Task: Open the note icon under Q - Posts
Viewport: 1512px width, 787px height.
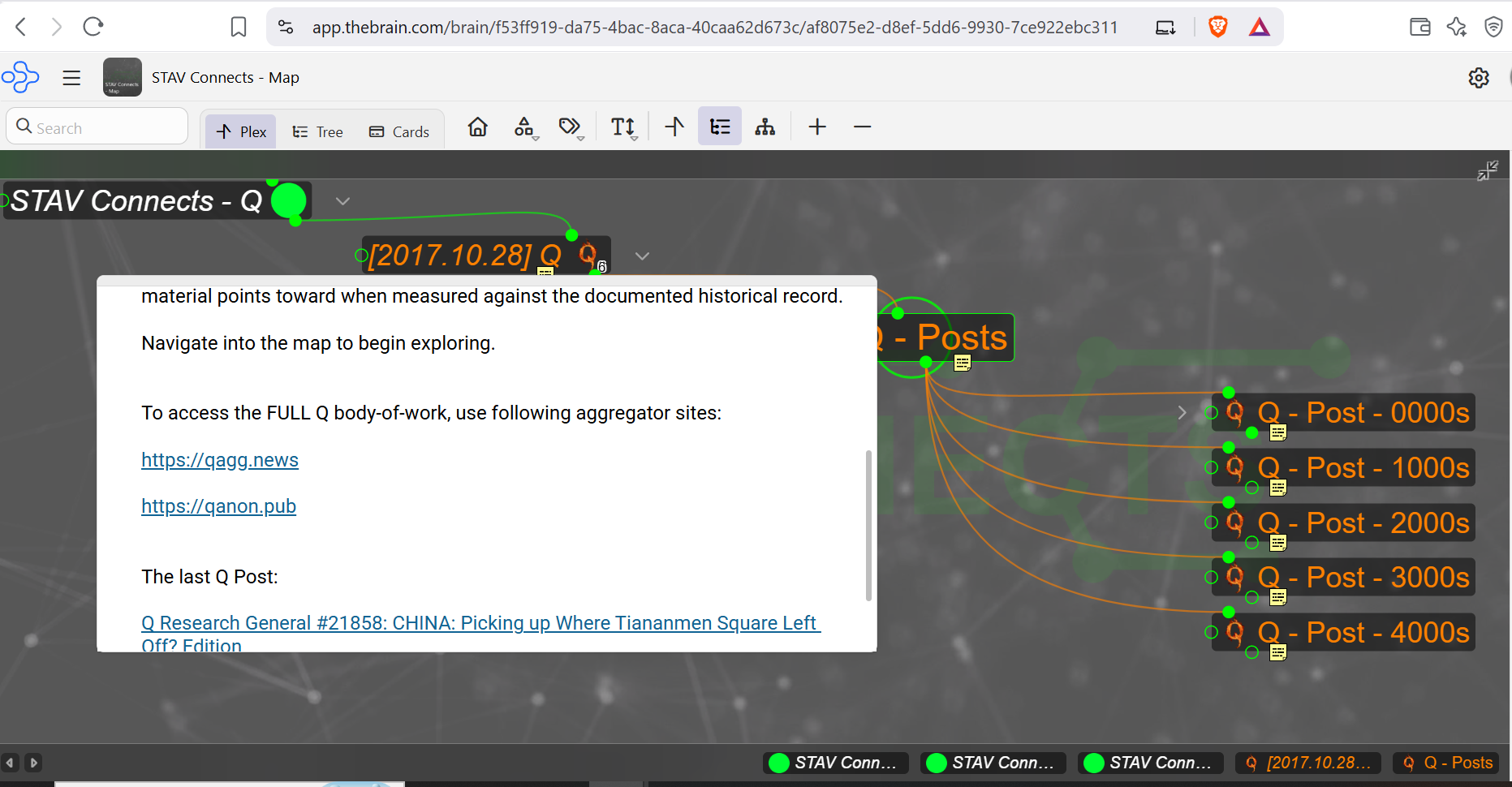Action: tap(963, 363)
